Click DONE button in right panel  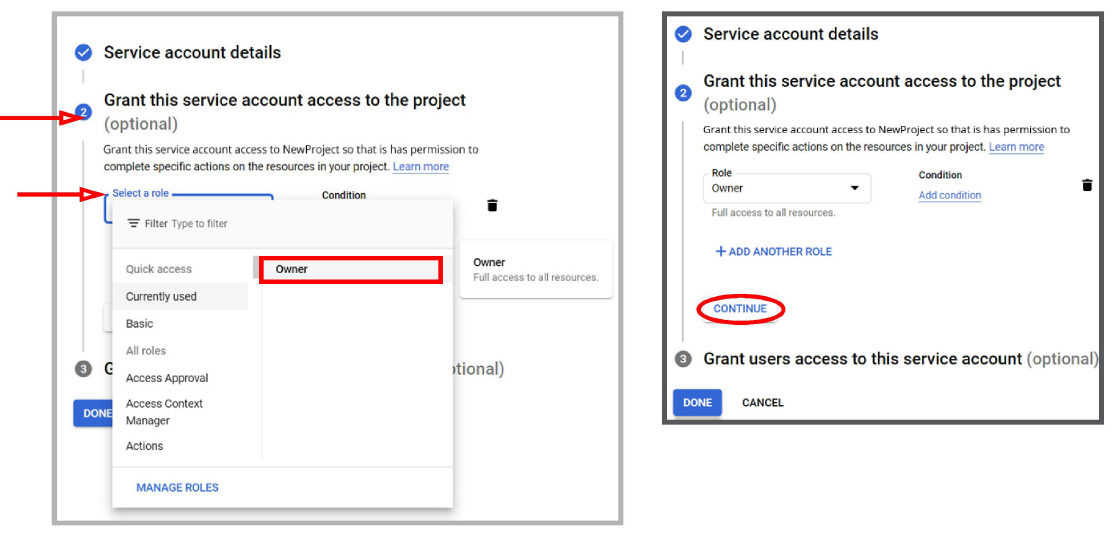(x=698, y=402)
